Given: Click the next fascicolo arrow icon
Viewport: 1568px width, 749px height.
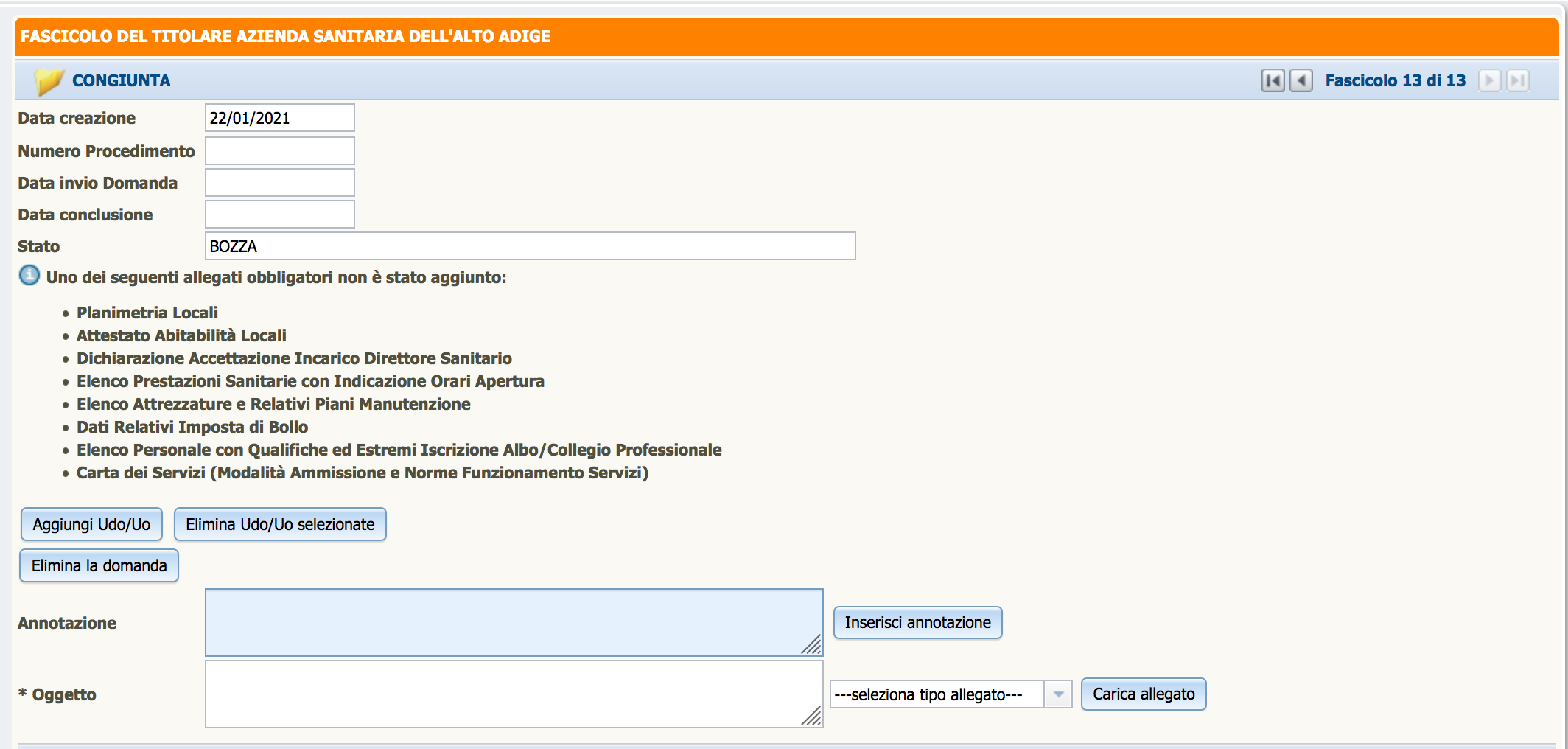Looking at the screenshot, I should [1489, 80].
